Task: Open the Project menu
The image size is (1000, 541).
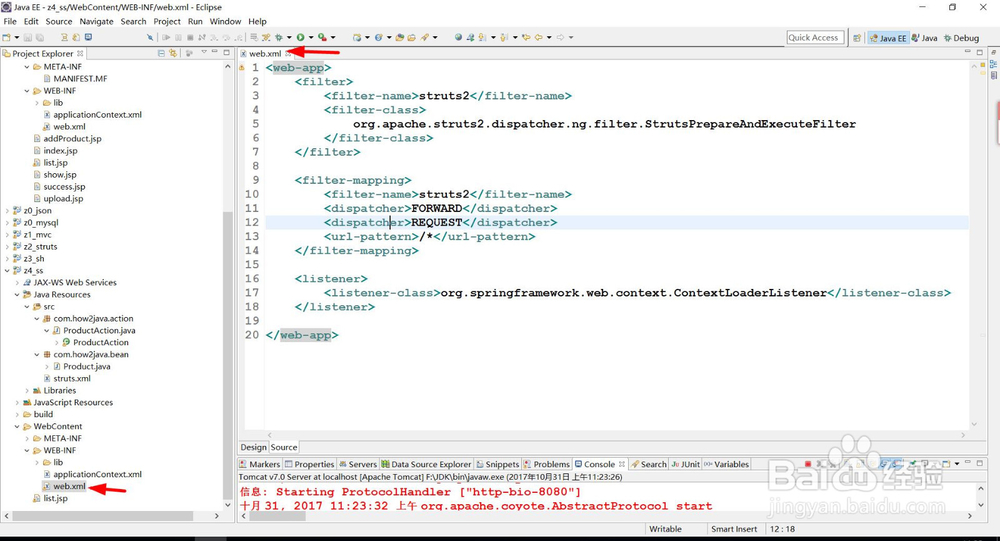Action: tap(167, 21)
